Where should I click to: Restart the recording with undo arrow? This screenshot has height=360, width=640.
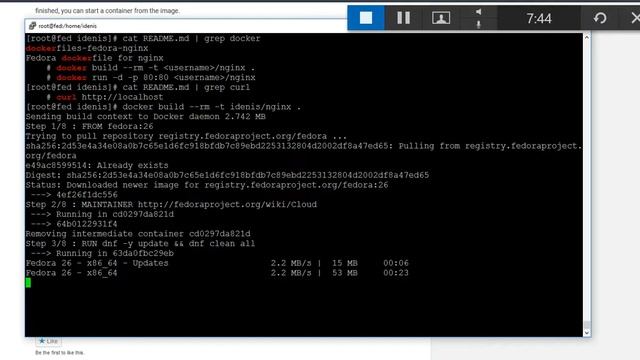point(600,18)
